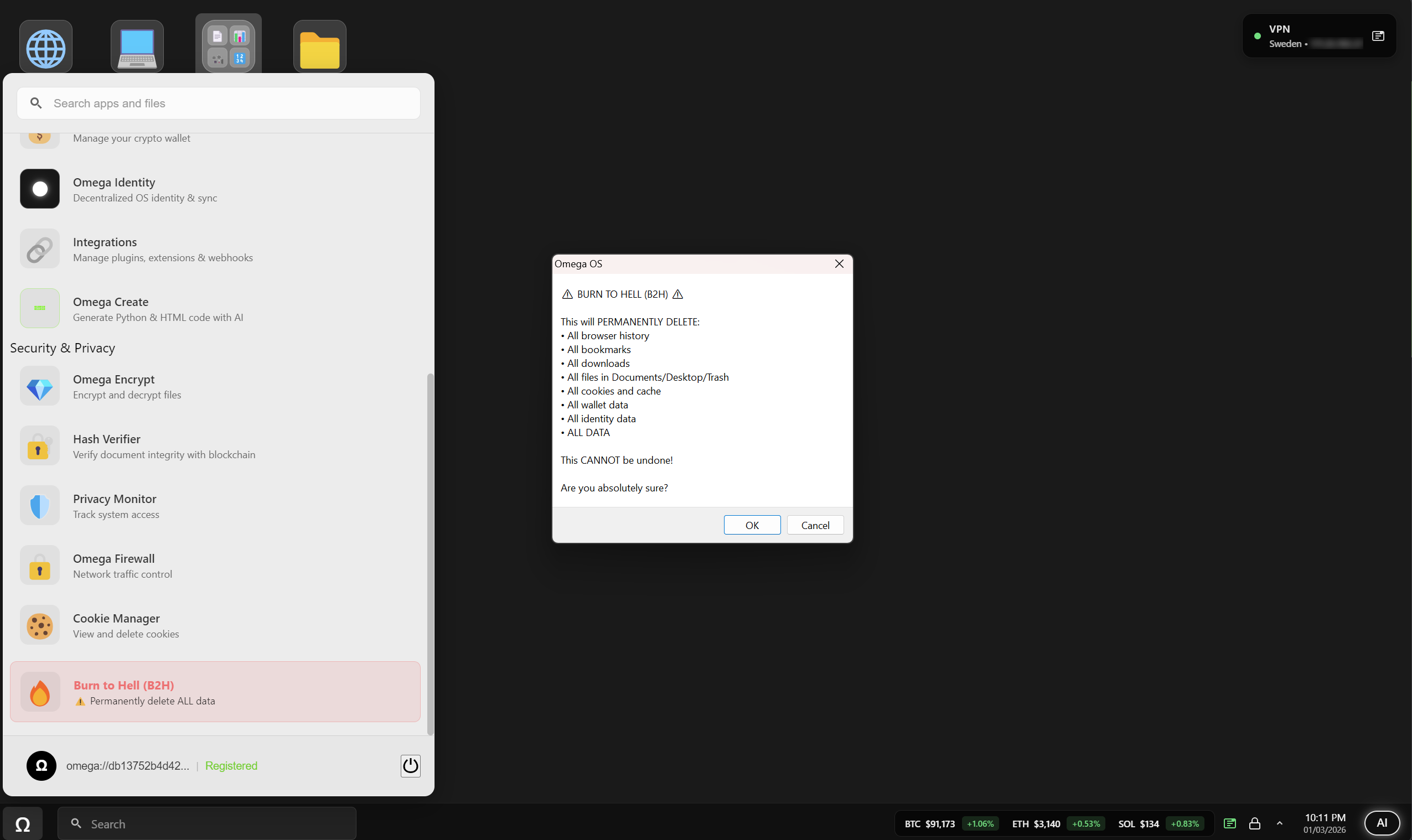Screen dimensions: 1412x840
Task: Open the clipboard icon on the VPN widget
Action: [1378, 35]
